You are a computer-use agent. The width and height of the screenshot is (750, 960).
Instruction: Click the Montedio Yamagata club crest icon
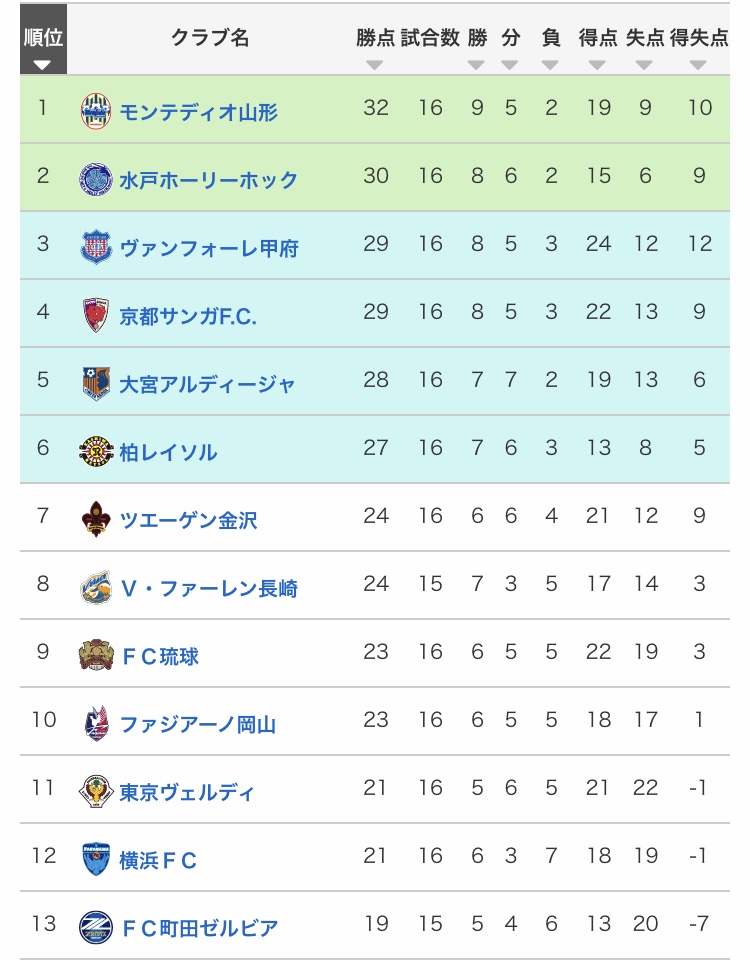pos(96,110)
